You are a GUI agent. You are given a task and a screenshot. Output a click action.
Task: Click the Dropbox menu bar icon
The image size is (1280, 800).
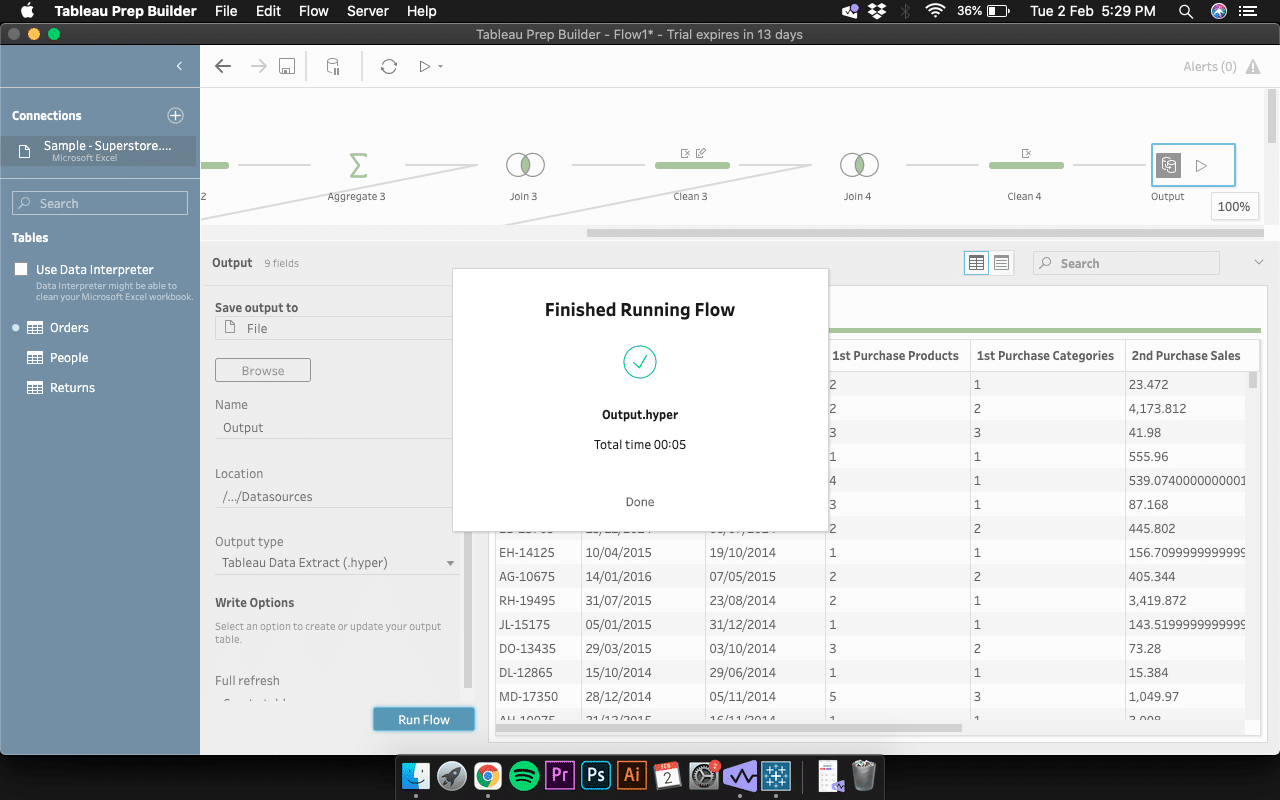(877, 11)
